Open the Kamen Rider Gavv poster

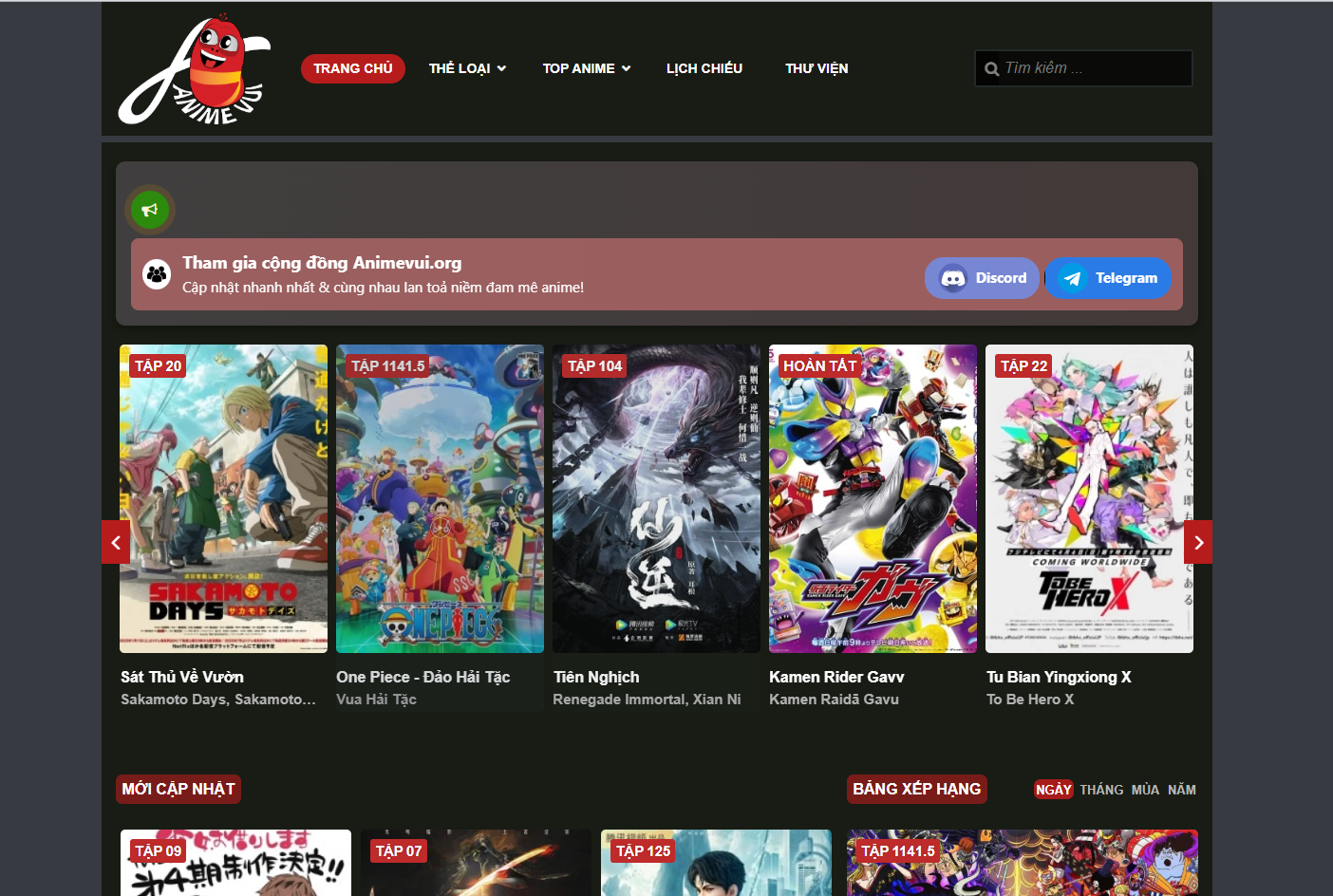click(x=873, y=498)
